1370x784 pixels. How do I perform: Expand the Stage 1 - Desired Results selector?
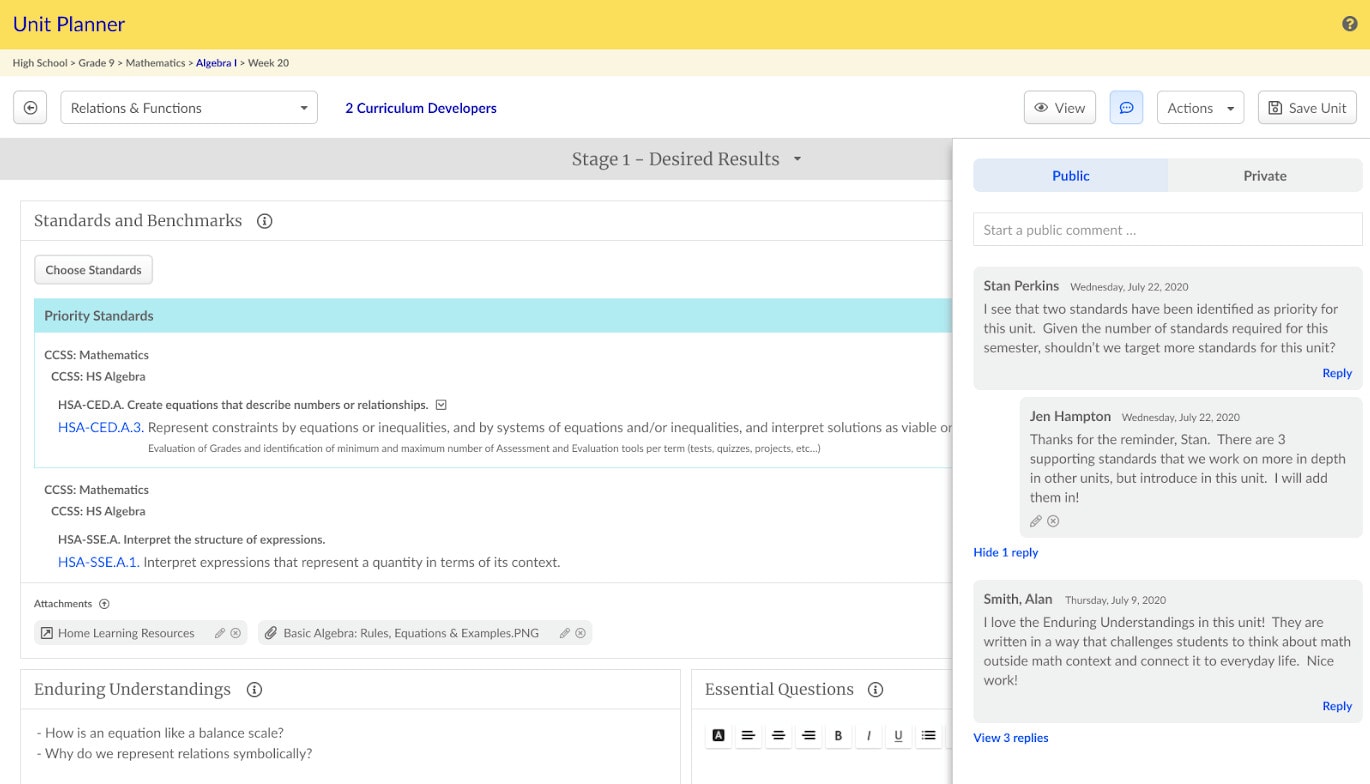click(x=686, y=159)
